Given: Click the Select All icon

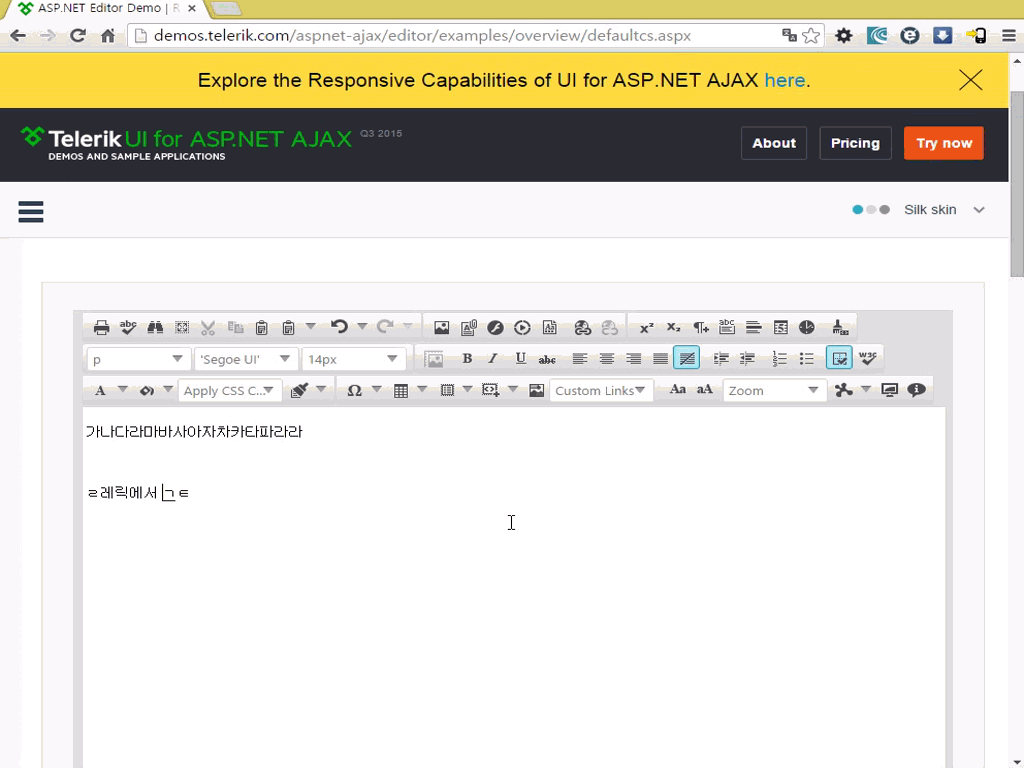Looking at the screenshot, I should click(x=182, y=327).
